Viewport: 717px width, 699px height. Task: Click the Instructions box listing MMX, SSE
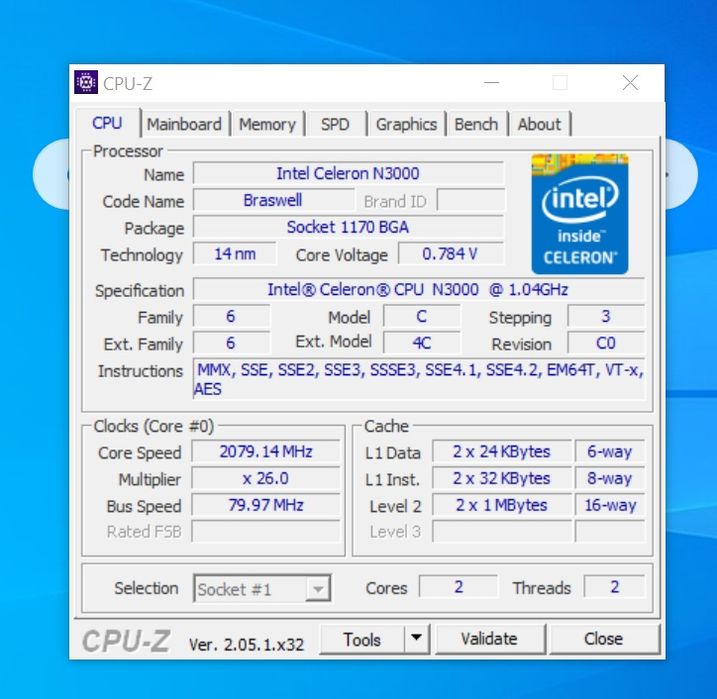click(418, 379)
